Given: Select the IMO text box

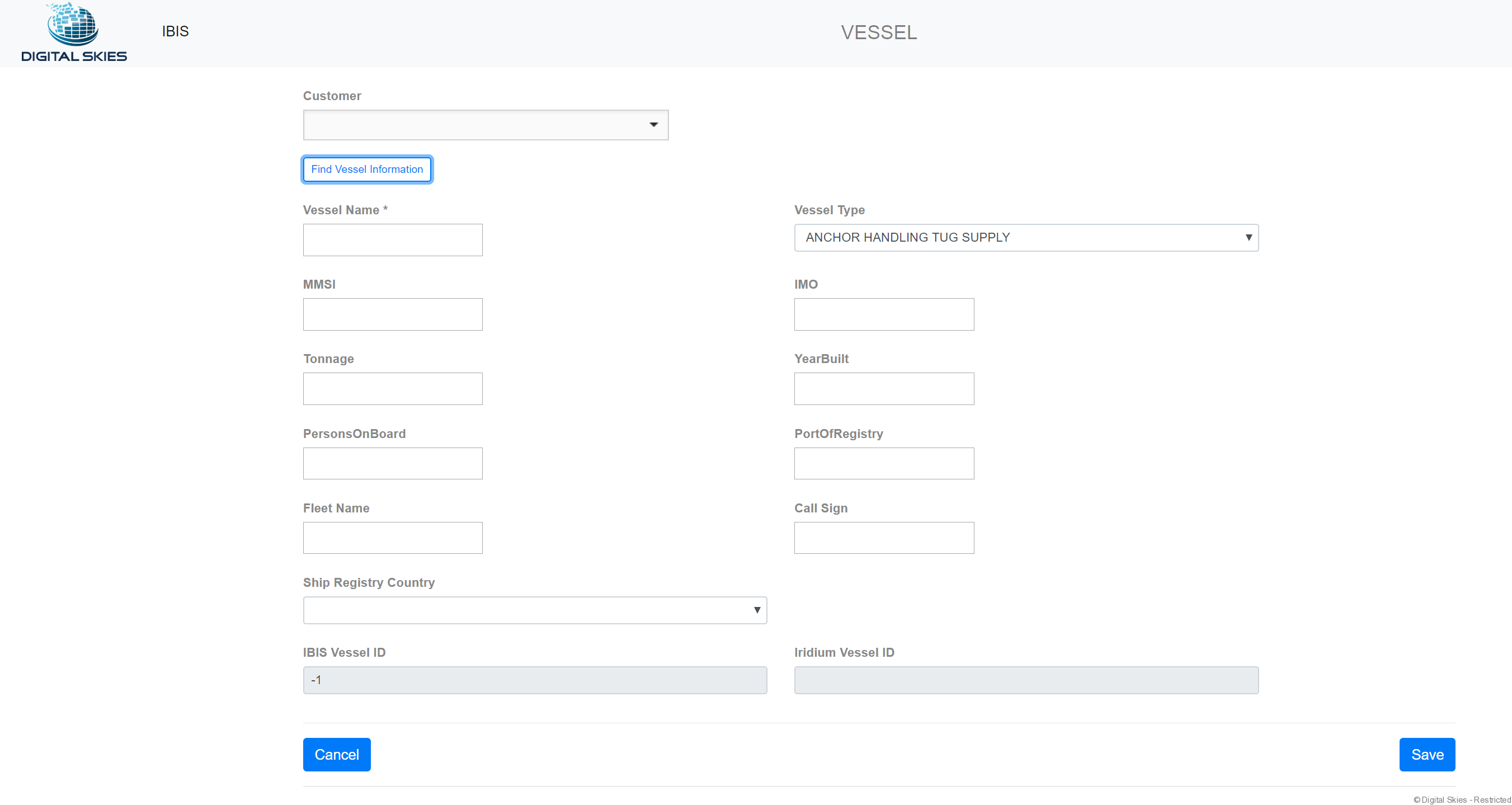Looking at the screenshot, I should coord(883,314).
